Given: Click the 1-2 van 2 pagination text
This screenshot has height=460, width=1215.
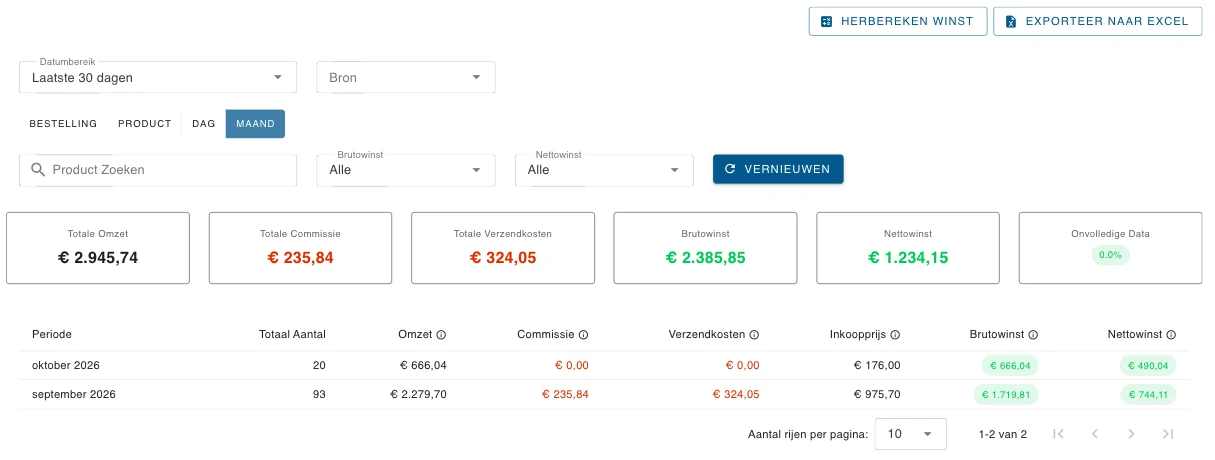Looking at the screenshot, I should [x=1002, y=434].
